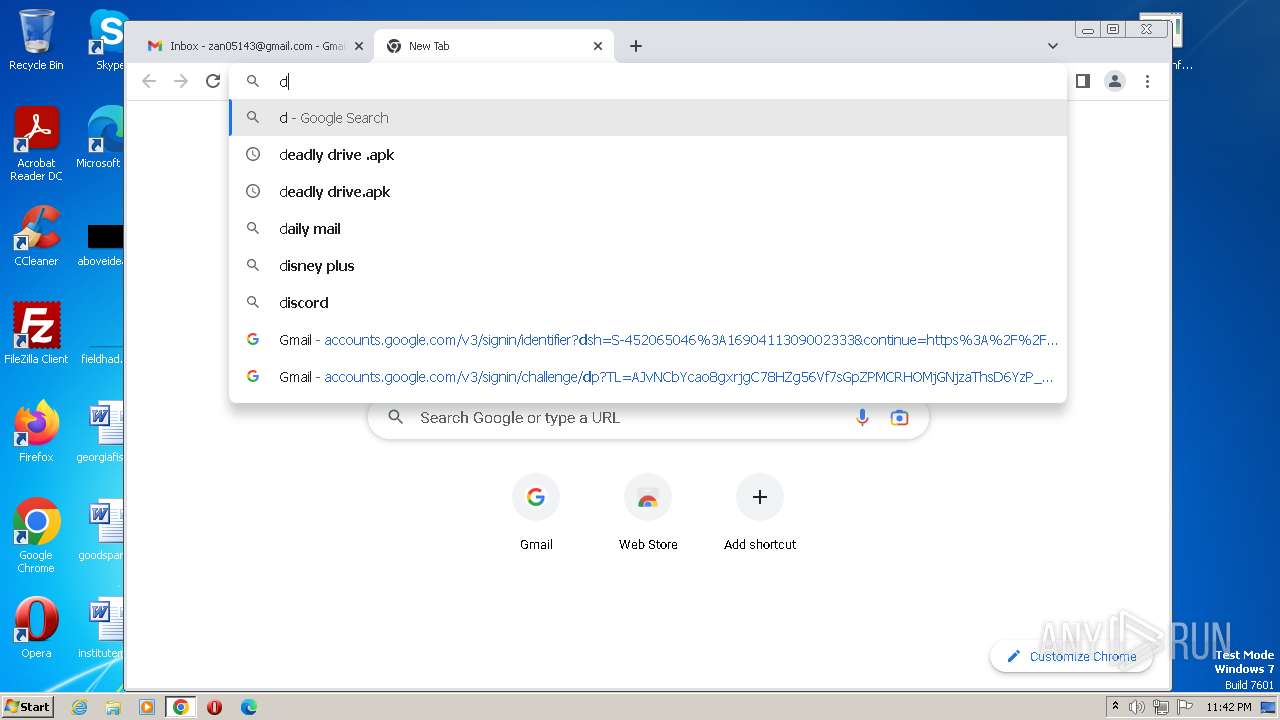Viewport: 1280px width, 720px height.
Task: Choose the 'deadly drive .apk' history suggestion
Action: click(648, 155)
